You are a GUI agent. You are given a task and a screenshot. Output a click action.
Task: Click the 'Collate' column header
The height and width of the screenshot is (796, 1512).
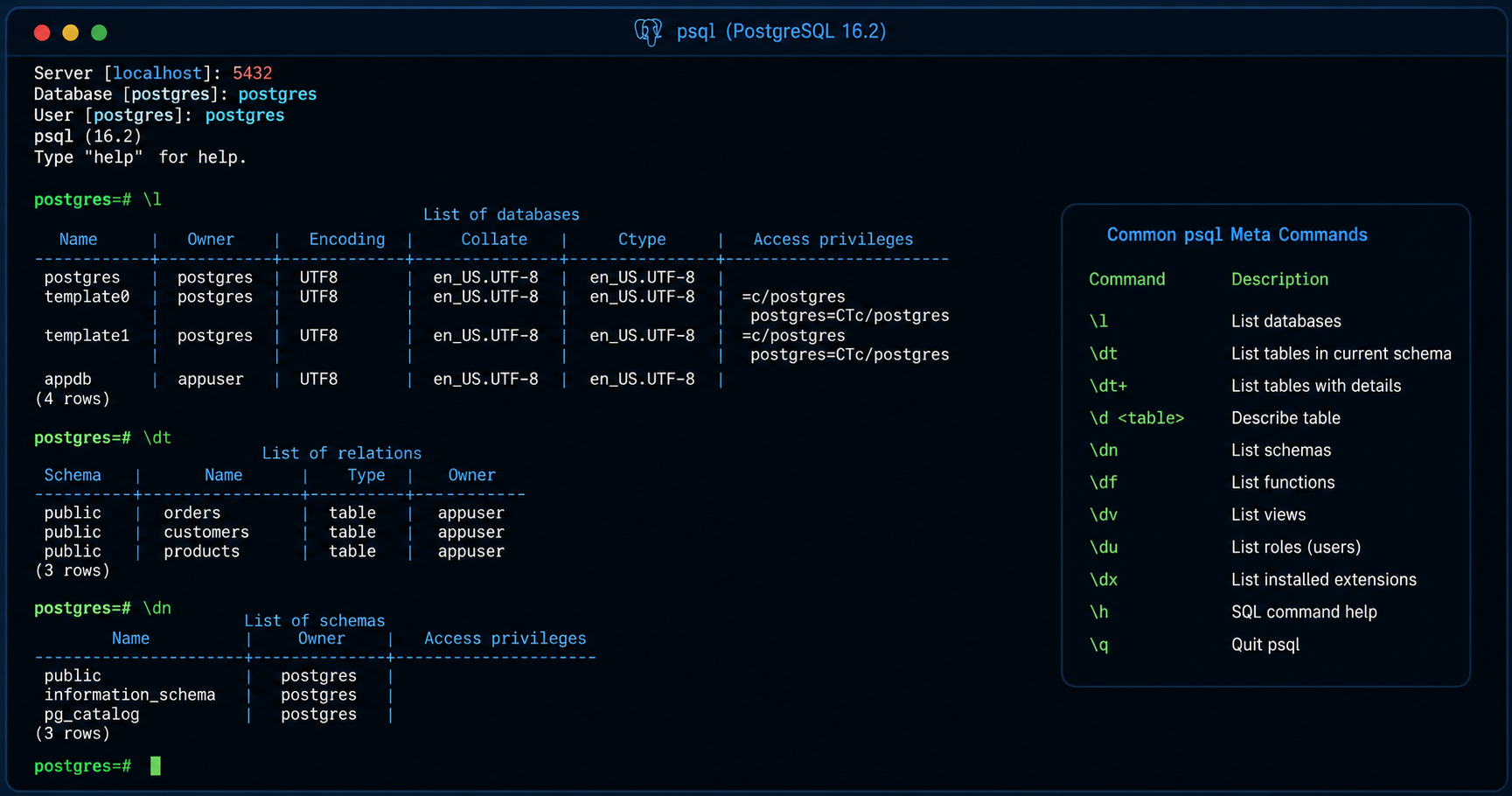(494, 240)
